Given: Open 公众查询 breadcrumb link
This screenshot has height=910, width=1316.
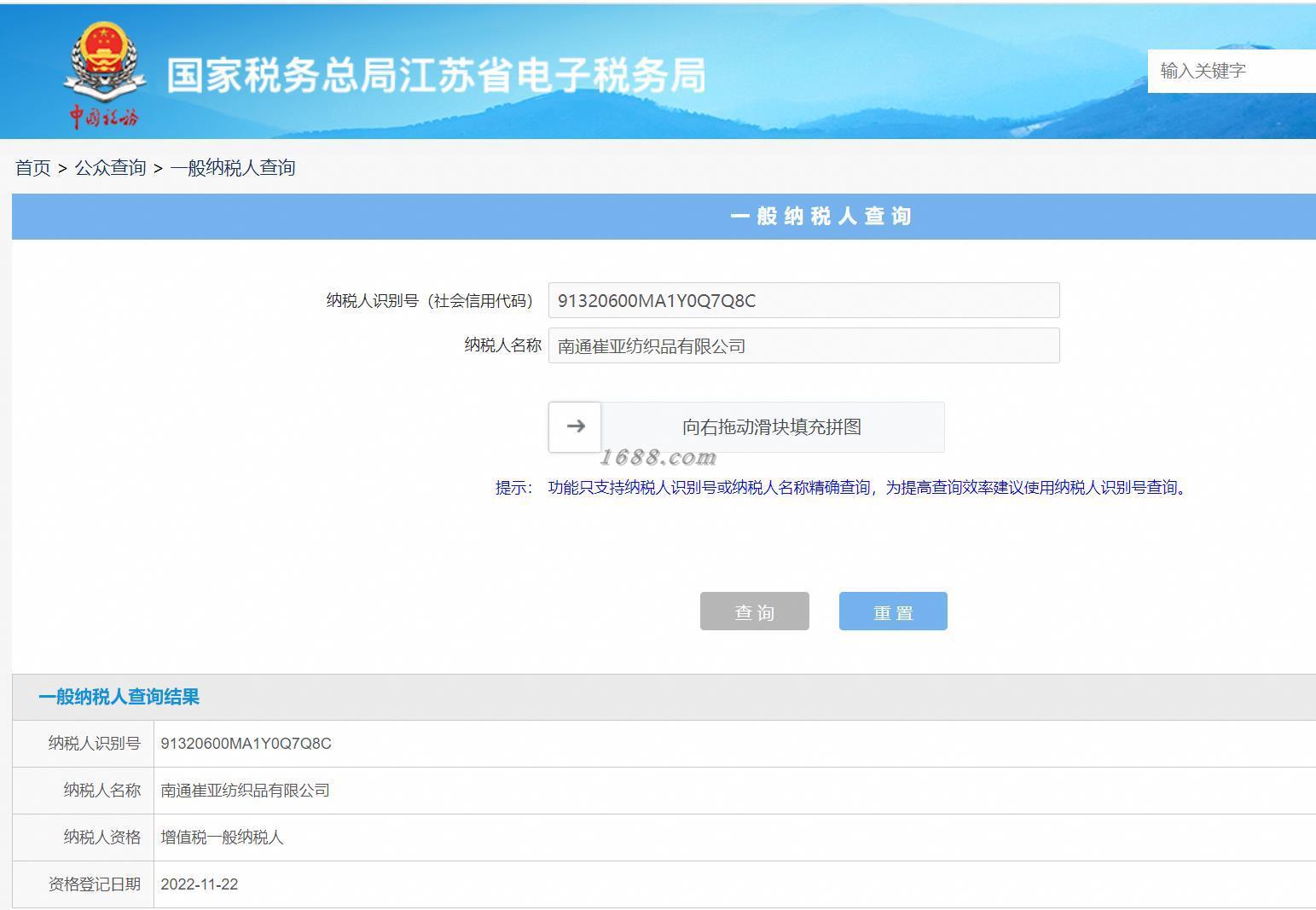Looking at the screenshot, I should point(111,167).
